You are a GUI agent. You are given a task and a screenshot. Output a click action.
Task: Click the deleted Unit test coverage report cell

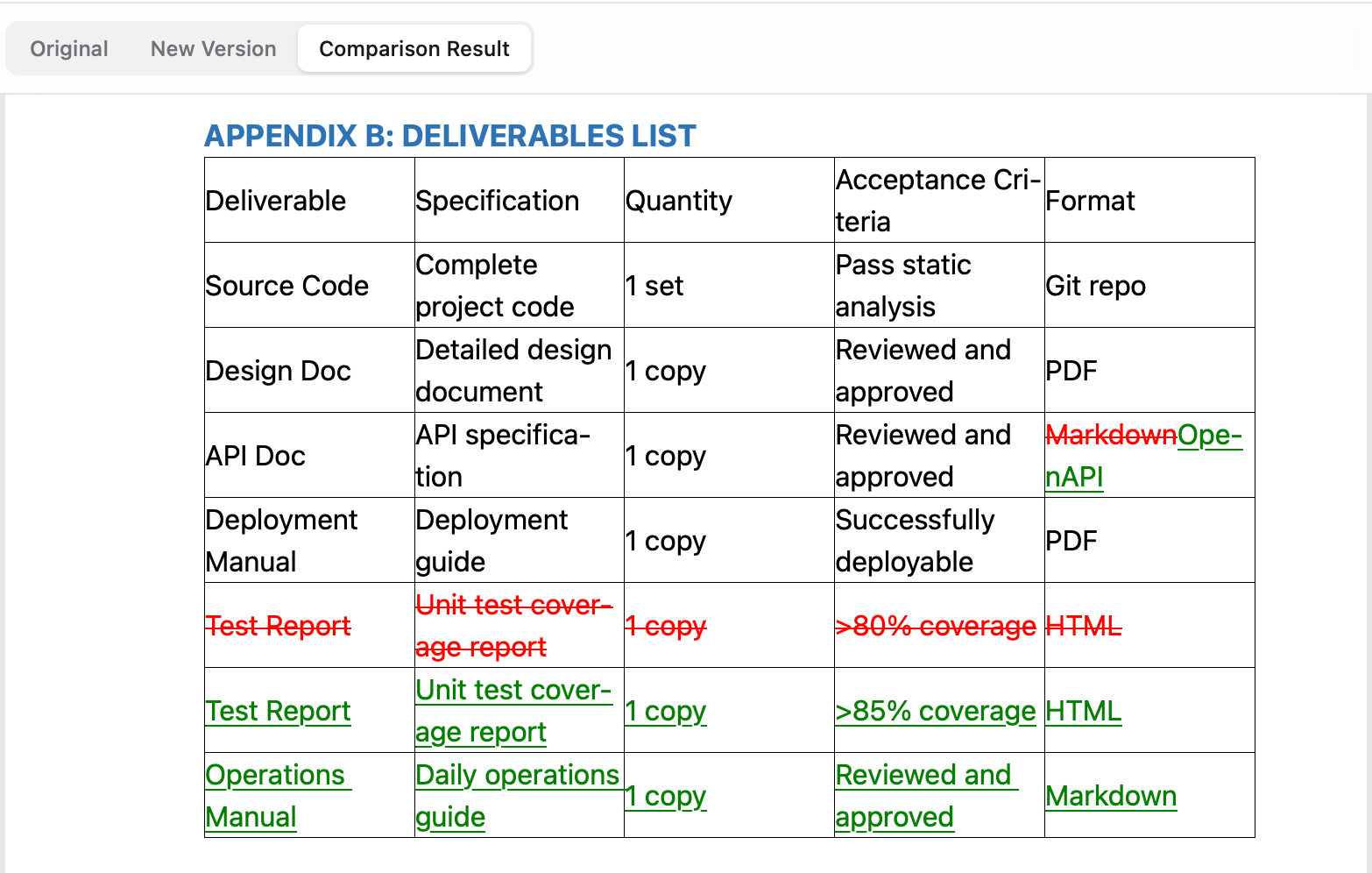pyautogui.click(x=520, y=626)
